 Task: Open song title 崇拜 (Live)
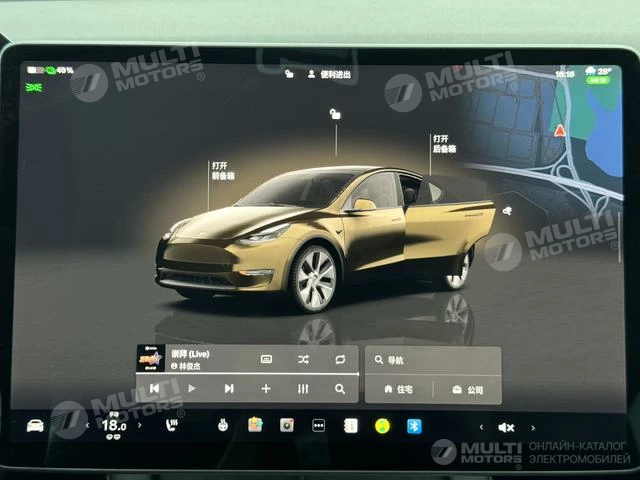pos(190,353)
